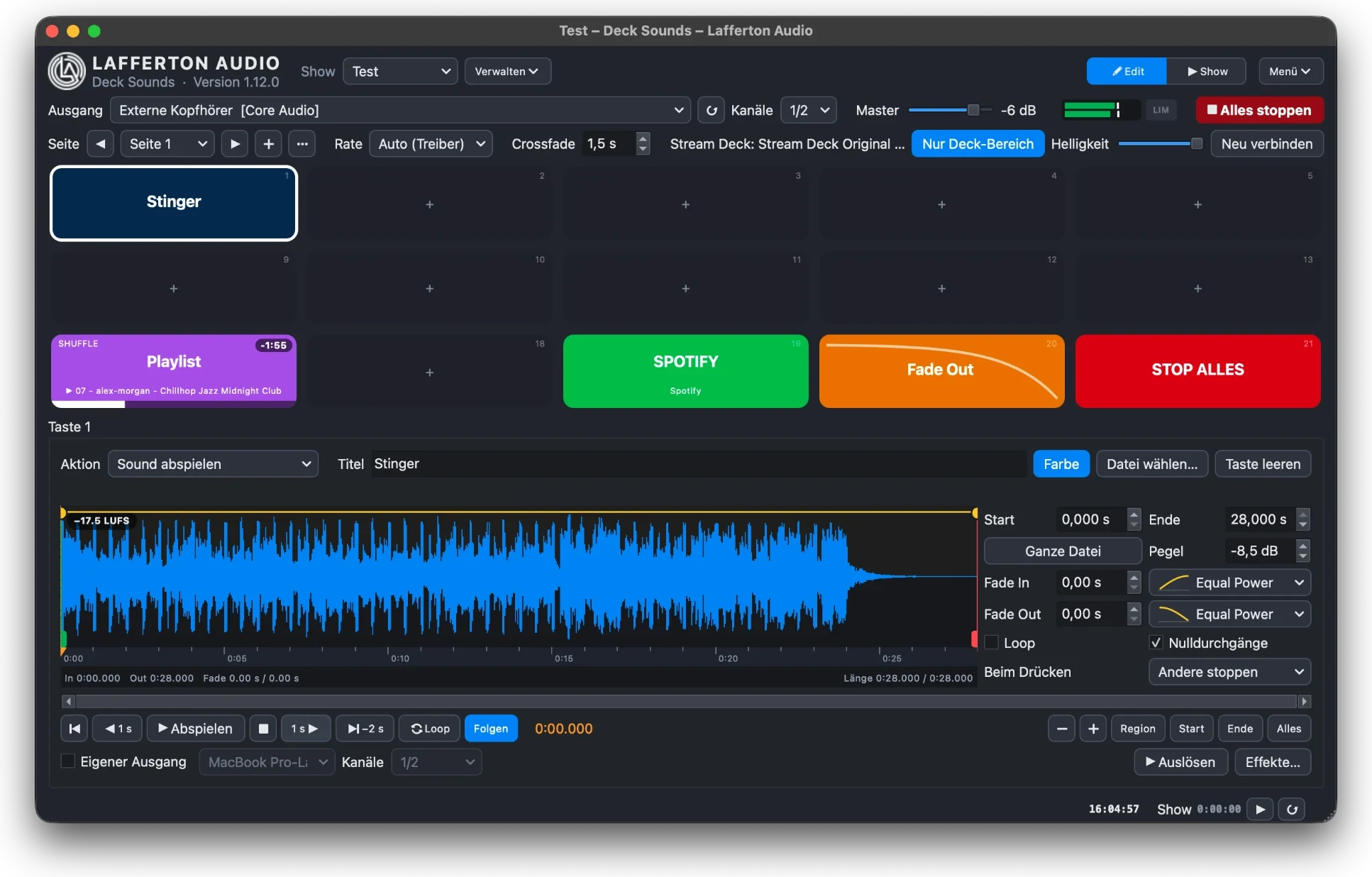Switch to Edit mode tab
Viewport: 1372px width, 877px height.
(x=1127, y=72)
